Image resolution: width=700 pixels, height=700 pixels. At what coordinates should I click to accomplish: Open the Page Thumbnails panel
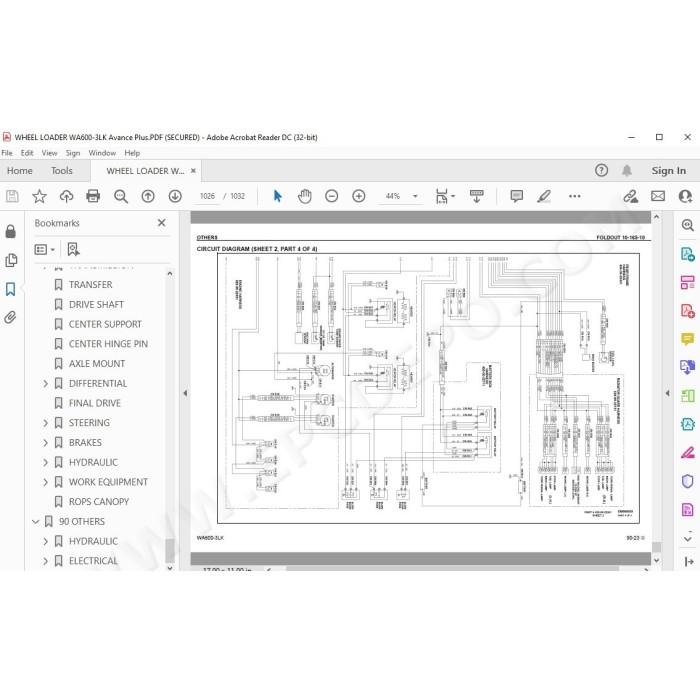[x=11, y=260]
